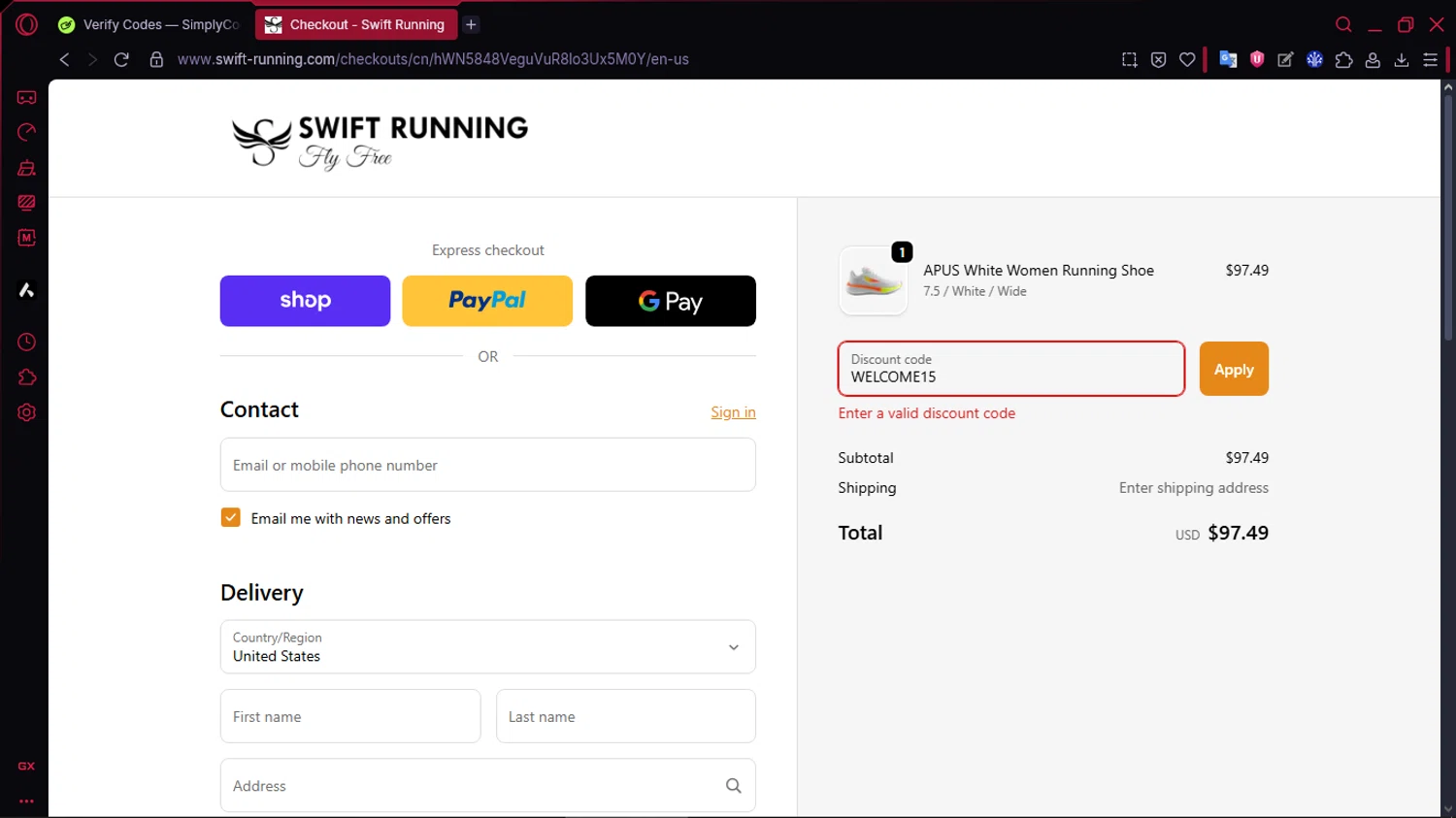This screenshot has height=818, width=1456.
Task: Focus the Email or mobile phone field
Action: [x=488, y=465]
